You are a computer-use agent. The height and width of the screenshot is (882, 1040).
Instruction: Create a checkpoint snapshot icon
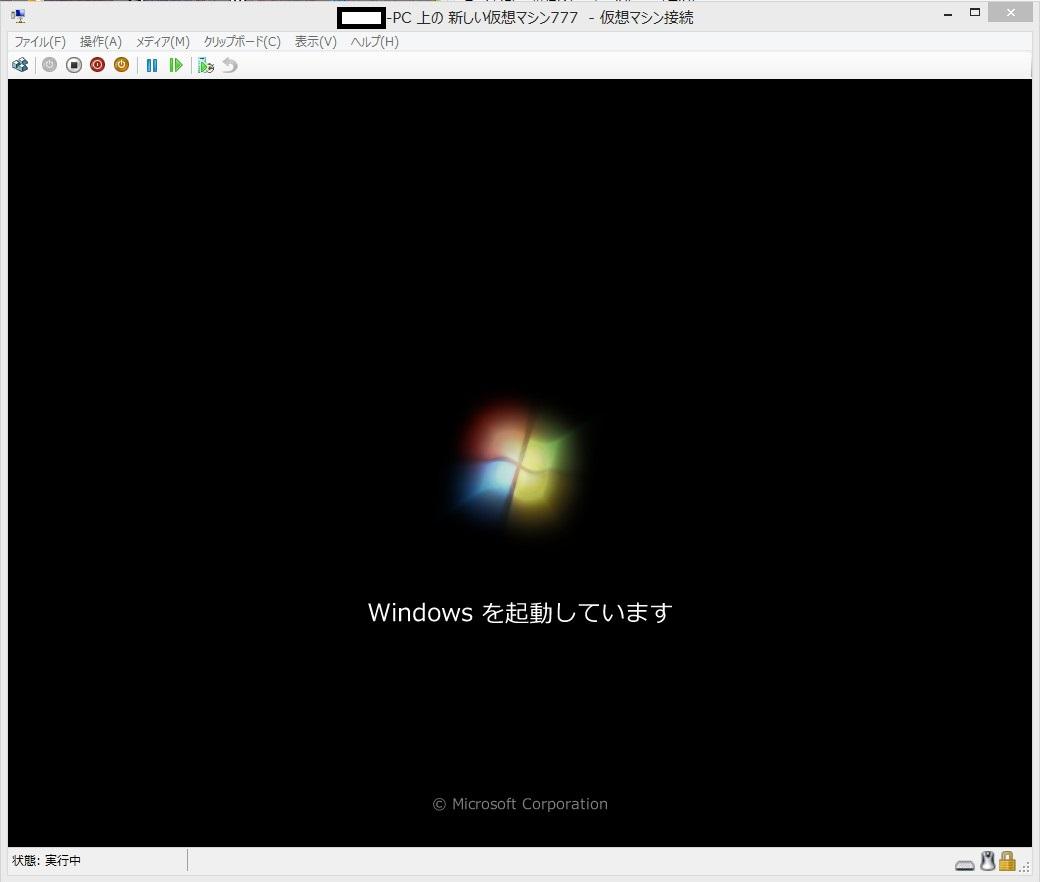tap(206, 65)
